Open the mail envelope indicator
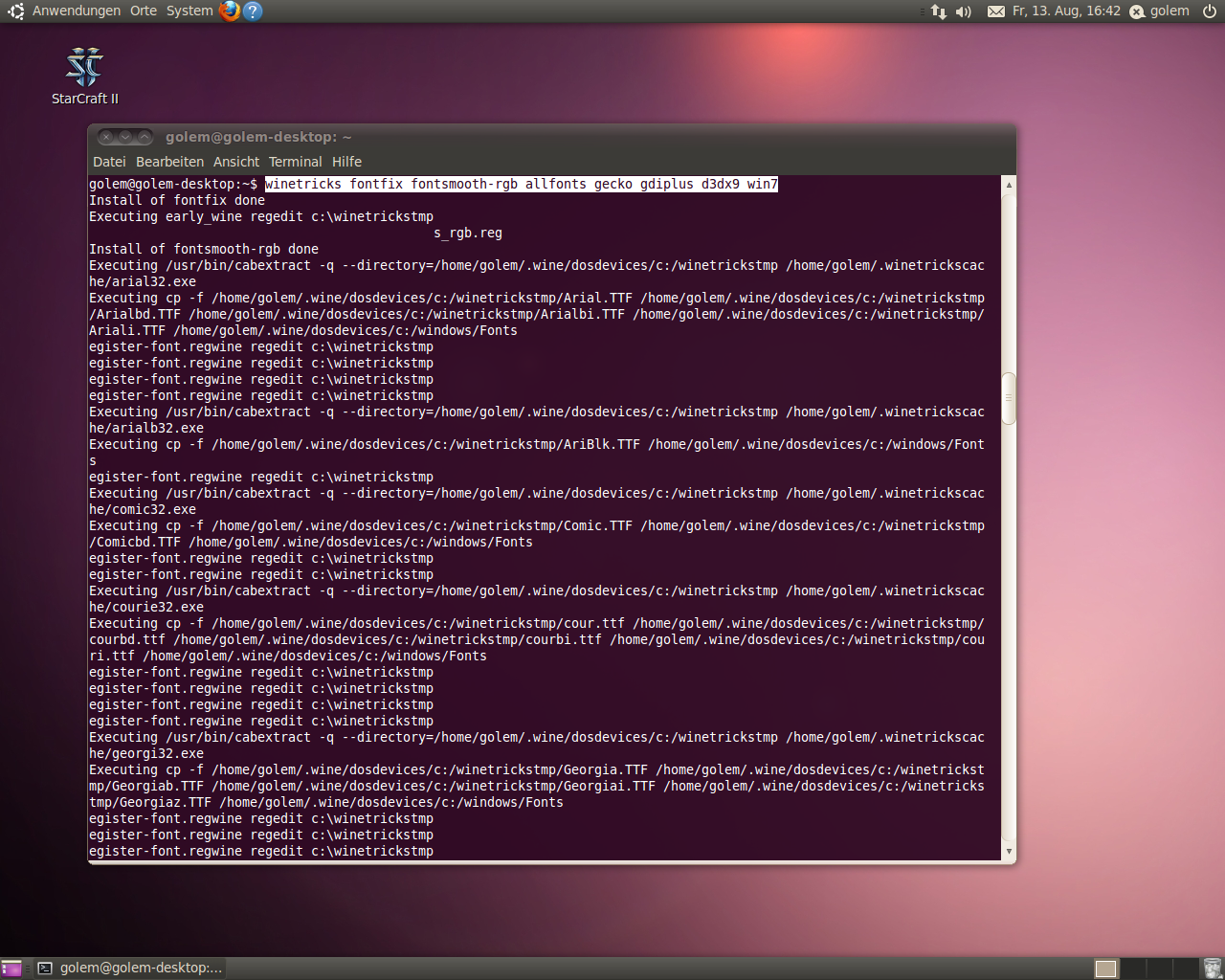This screenshot has height=980, width=1225. 995,11
